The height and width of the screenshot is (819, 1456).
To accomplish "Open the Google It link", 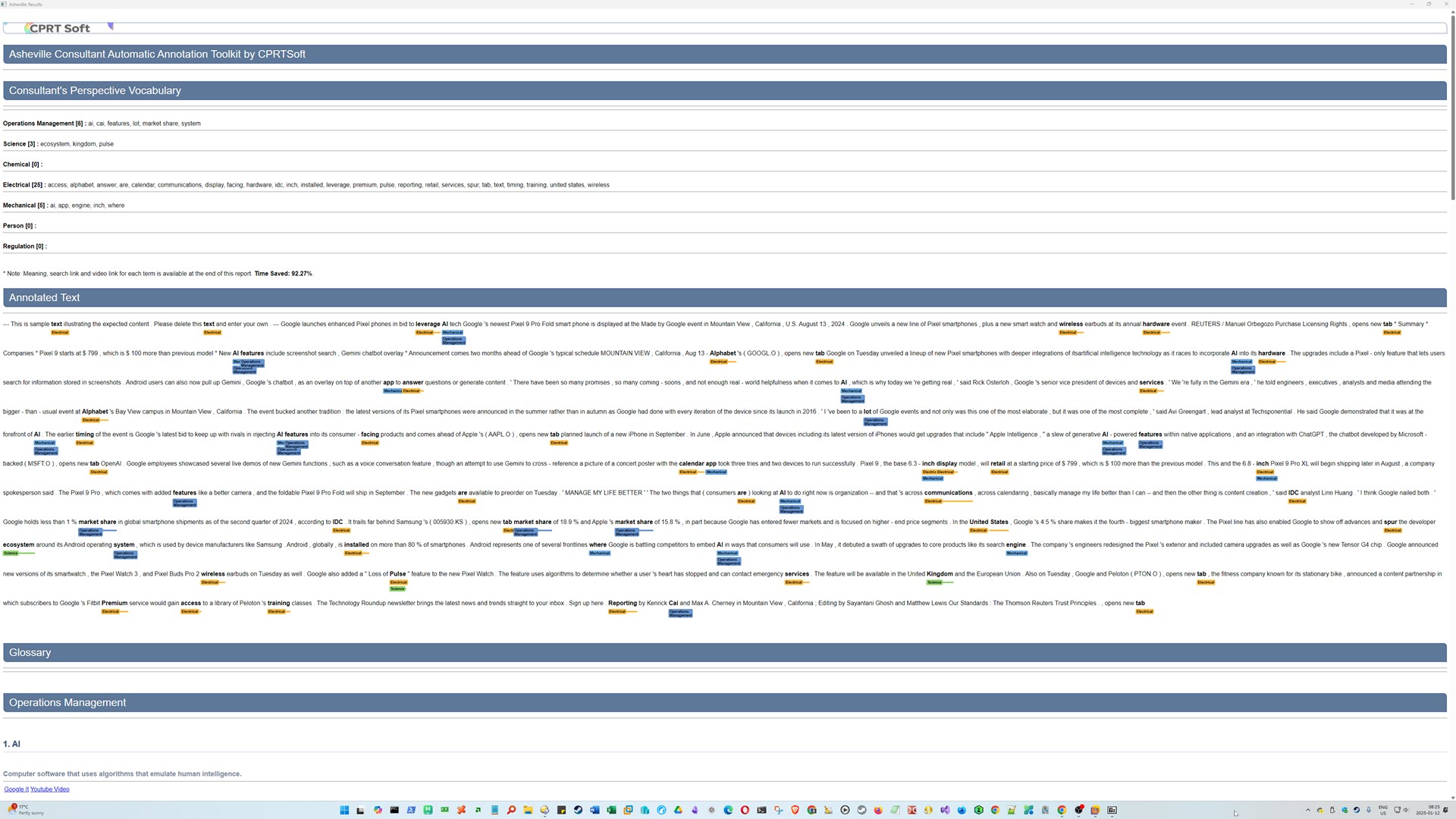I will coord(16,789).
